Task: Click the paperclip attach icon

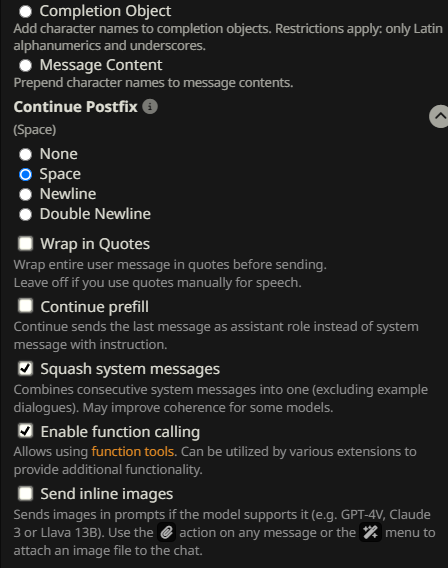Action: coord(167,532)
